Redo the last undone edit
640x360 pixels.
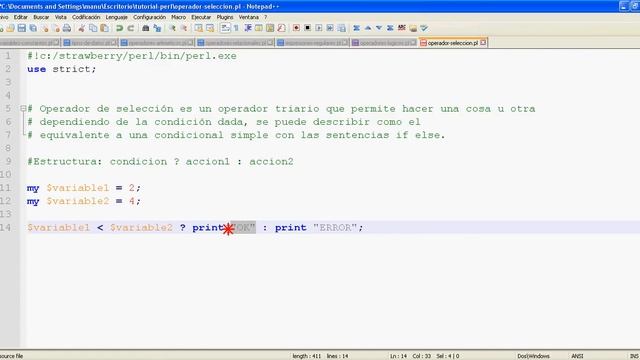click(x=131, y=28)
